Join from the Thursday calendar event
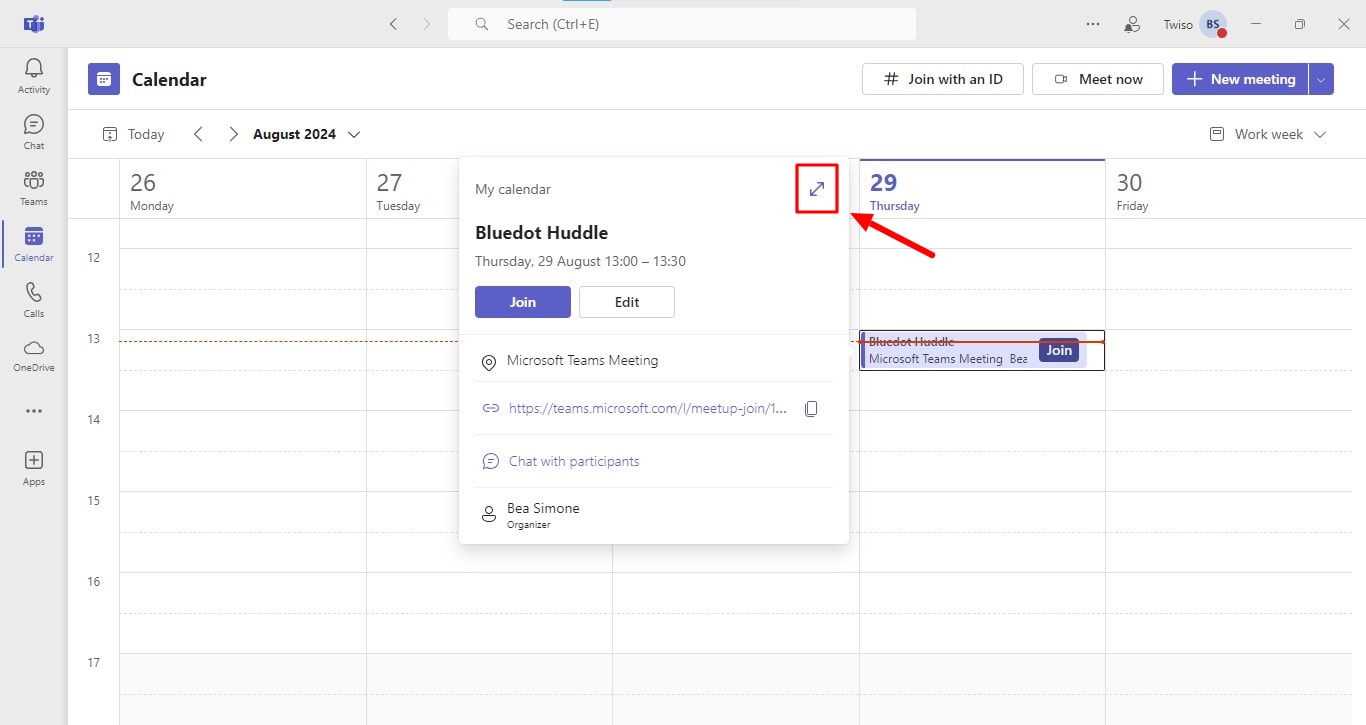The image size is (1366, 725). click(1059, 350)
